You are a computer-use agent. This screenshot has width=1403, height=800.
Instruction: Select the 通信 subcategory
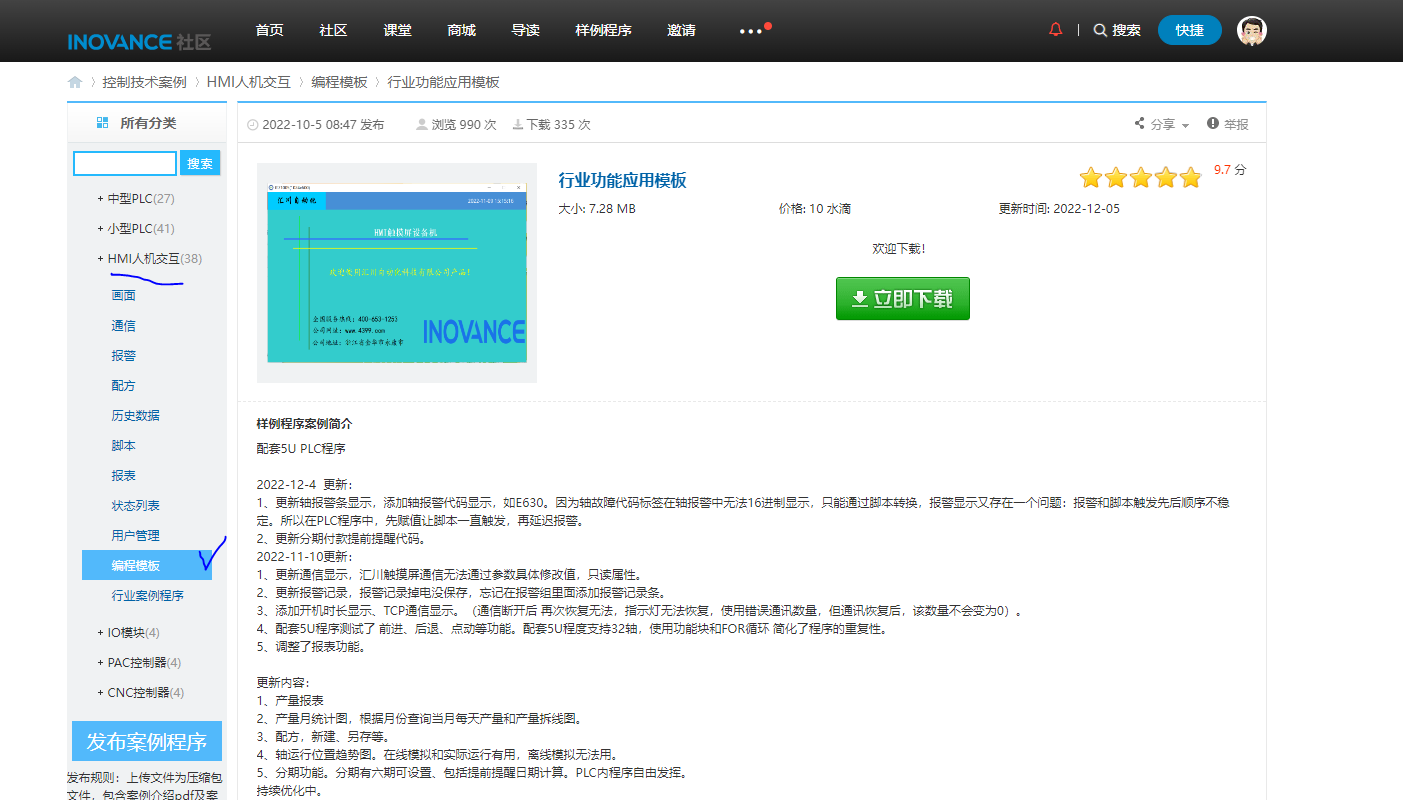(x=124, y=325)
